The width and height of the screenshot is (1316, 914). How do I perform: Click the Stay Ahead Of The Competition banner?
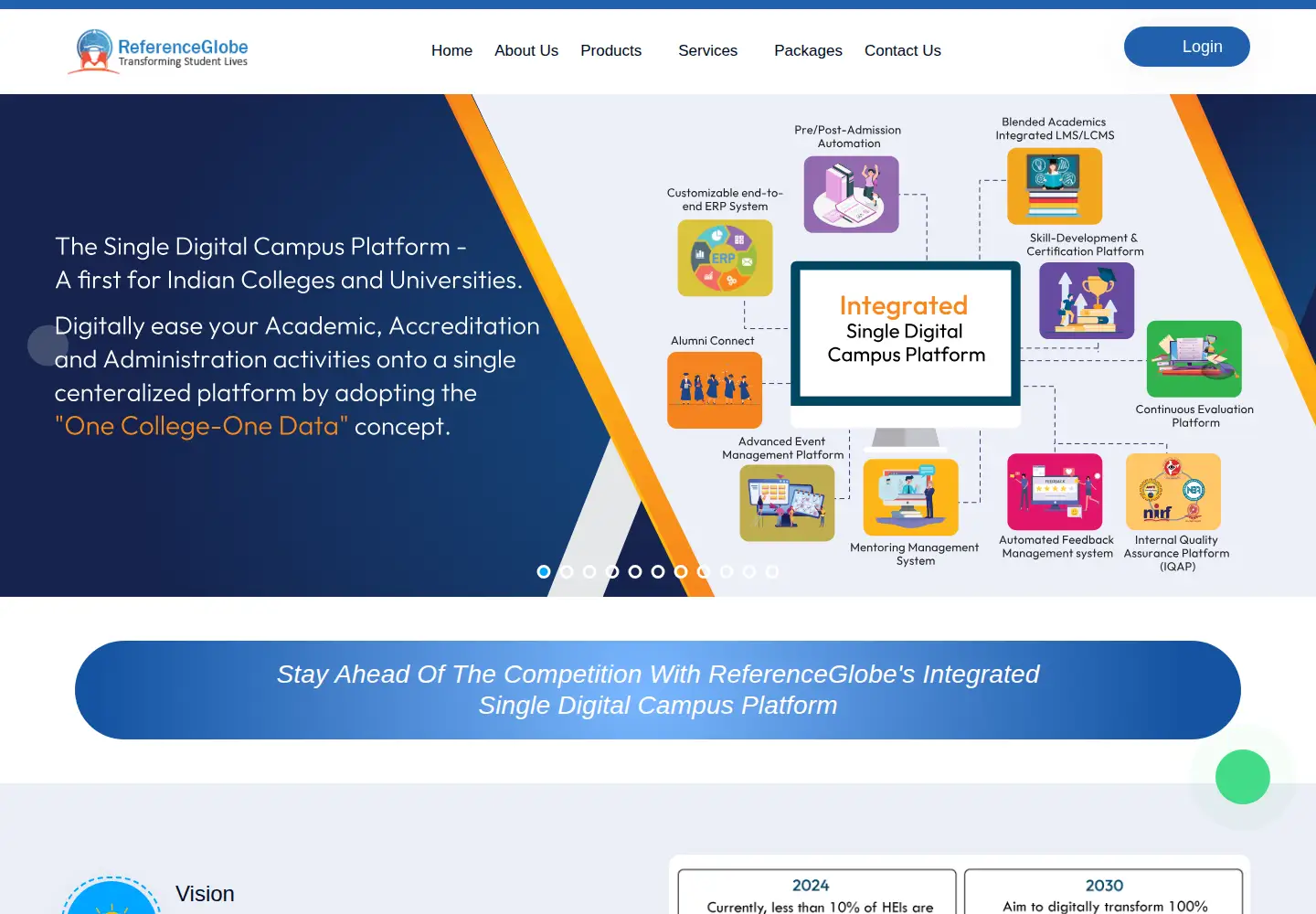coord(658,690)
